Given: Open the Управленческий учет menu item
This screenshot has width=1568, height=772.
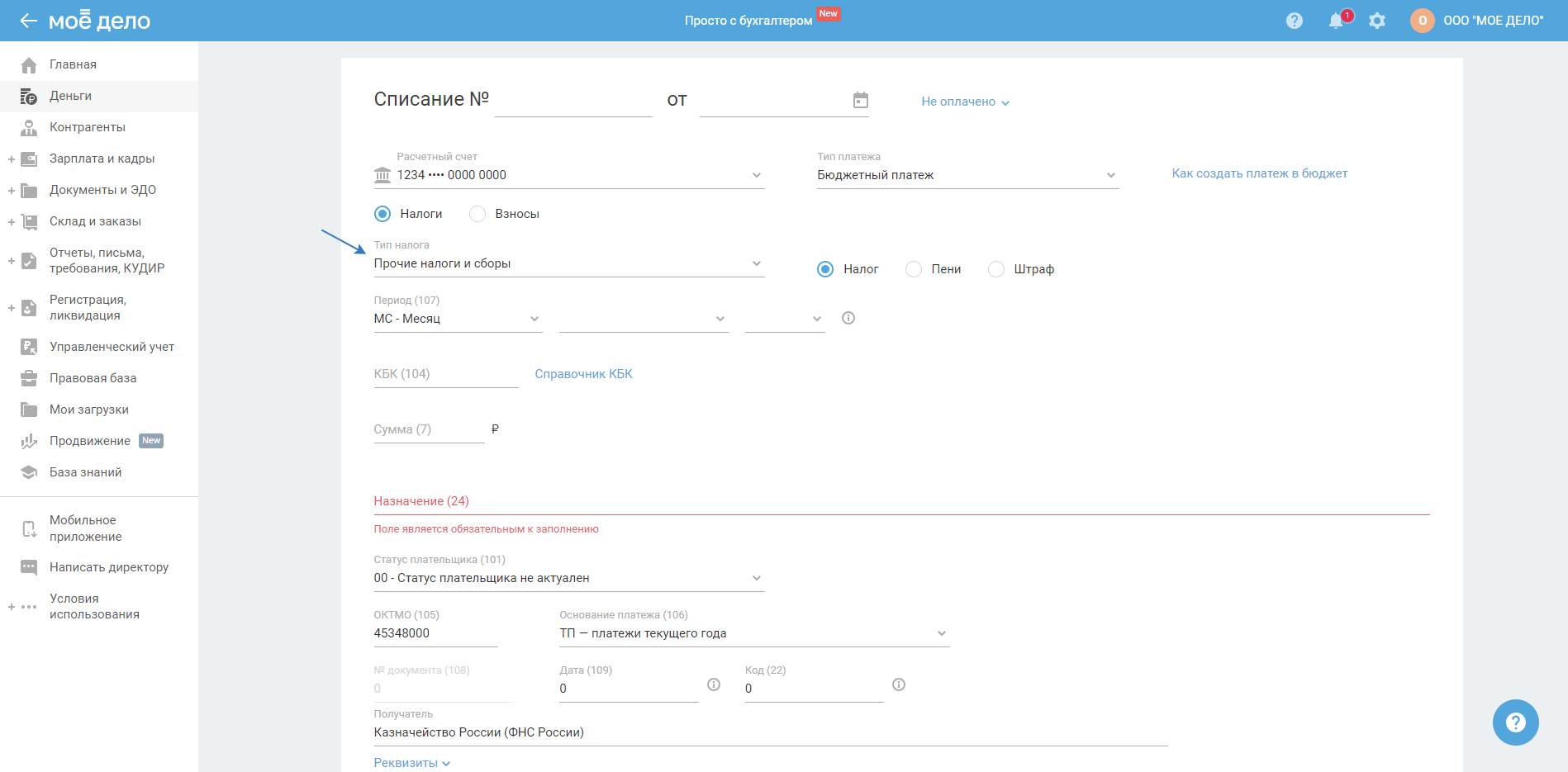Looking at the screenshot, I should tap(99, 348).
